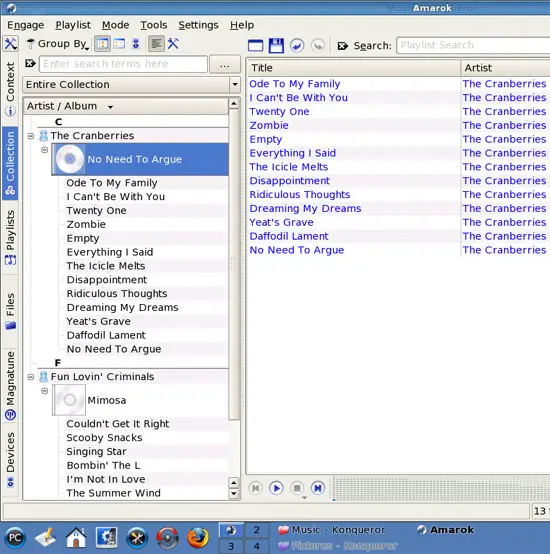Click the previous track button
The image size is (550, 554).
tap(255, 488)
